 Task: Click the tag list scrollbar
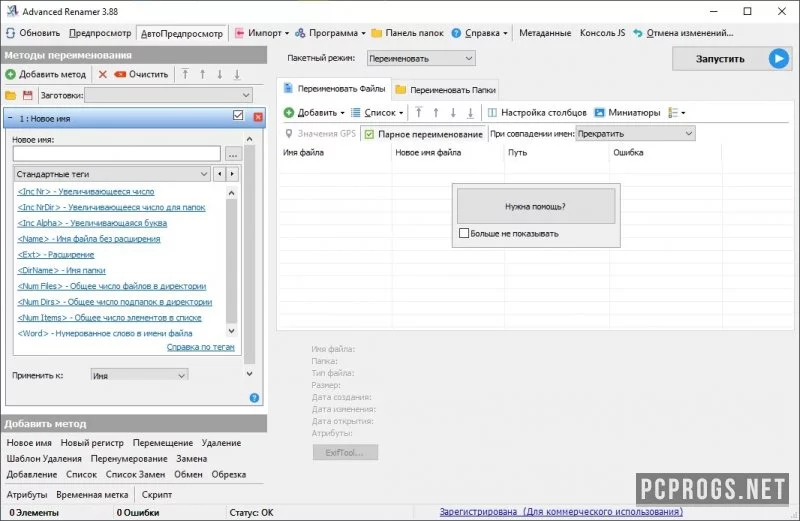tap(231, 262)
